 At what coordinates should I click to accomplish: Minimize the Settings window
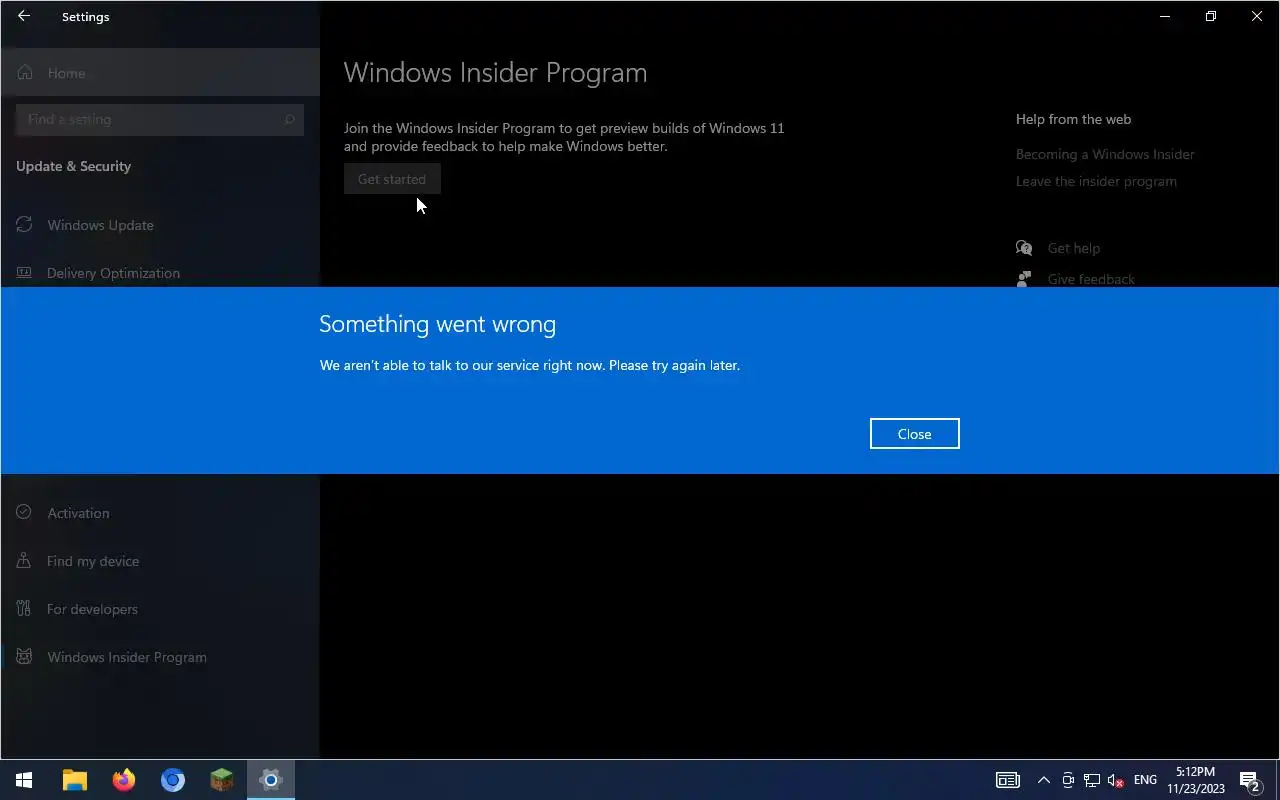pyautogui.click(x=1165, y=16)
